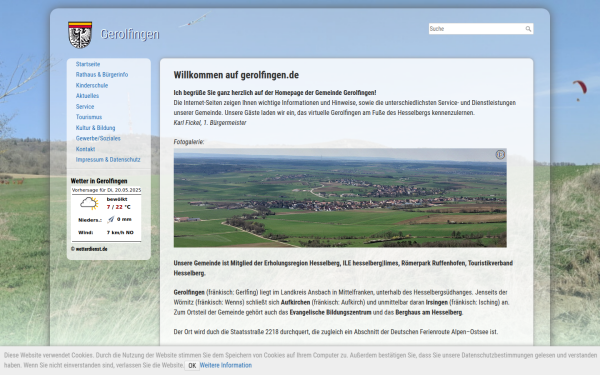The height and width of the screenshot is (375, 600).
Task: Click the bold 'Evangelische Bildungszentrum' text
Action: [x=330, y=312]
